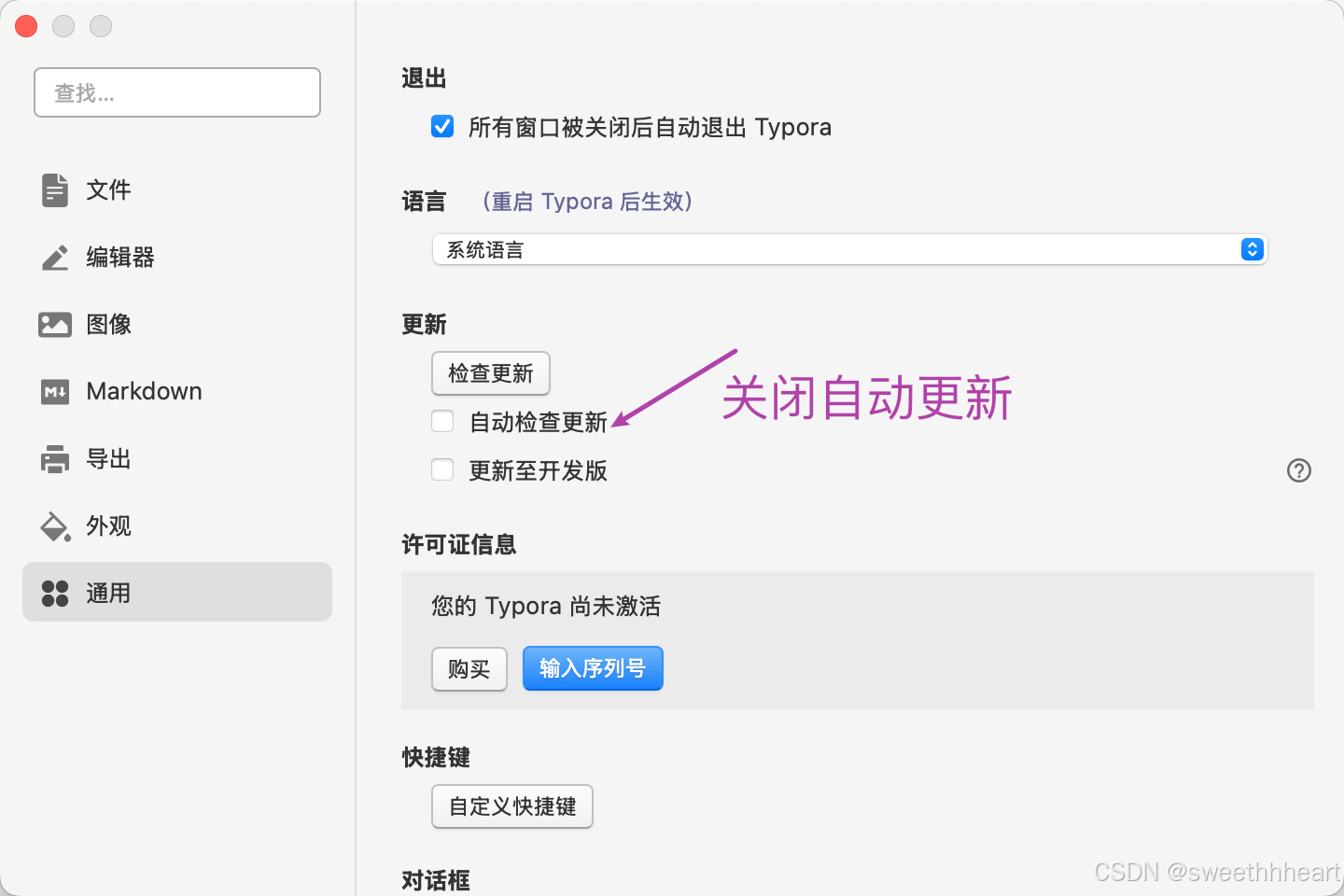
Task: Enable the 自动检查更新 checkbox
Action: point(442,422)
